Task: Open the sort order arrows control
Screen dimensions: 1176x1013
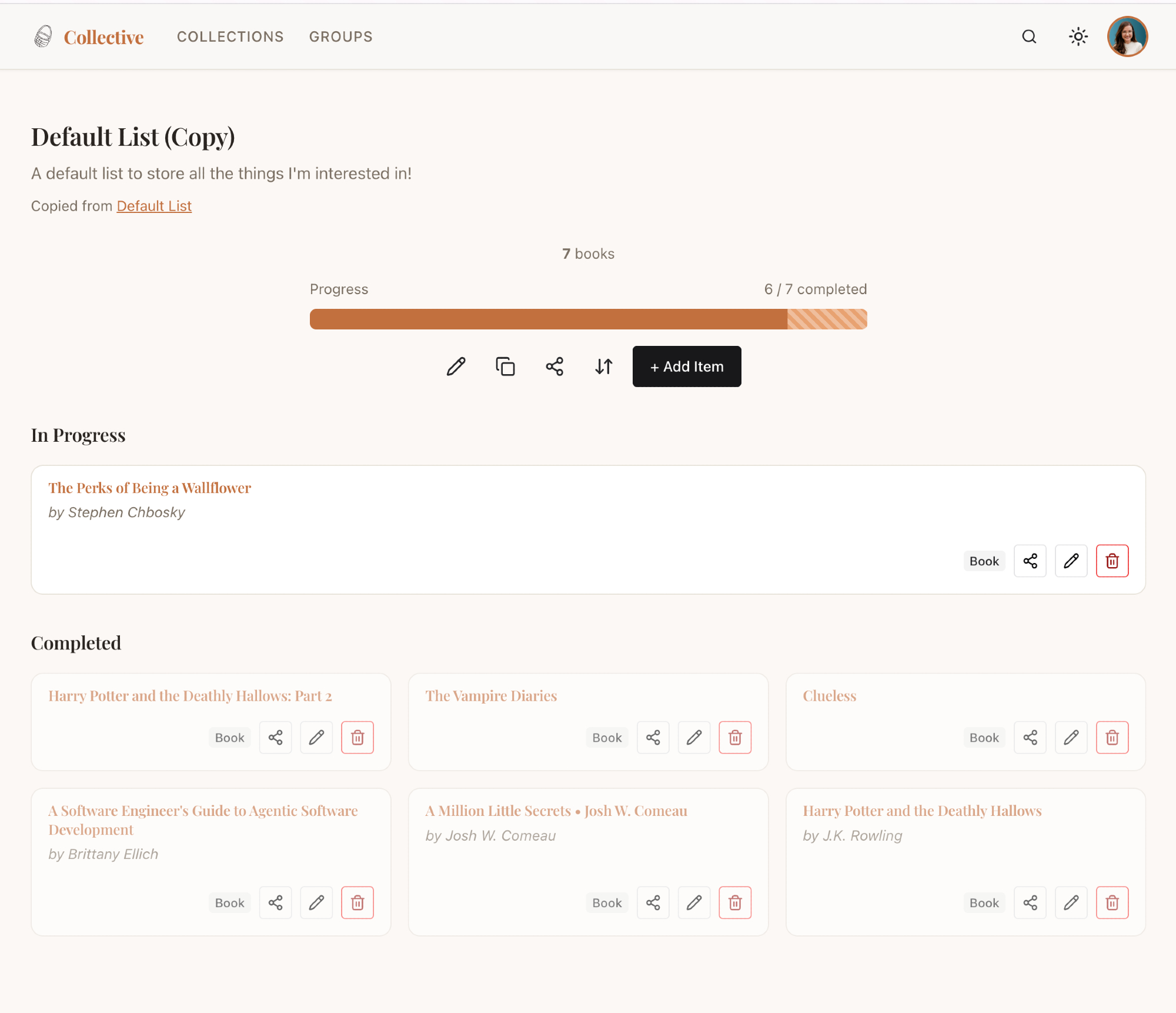Action: (604, 366)
